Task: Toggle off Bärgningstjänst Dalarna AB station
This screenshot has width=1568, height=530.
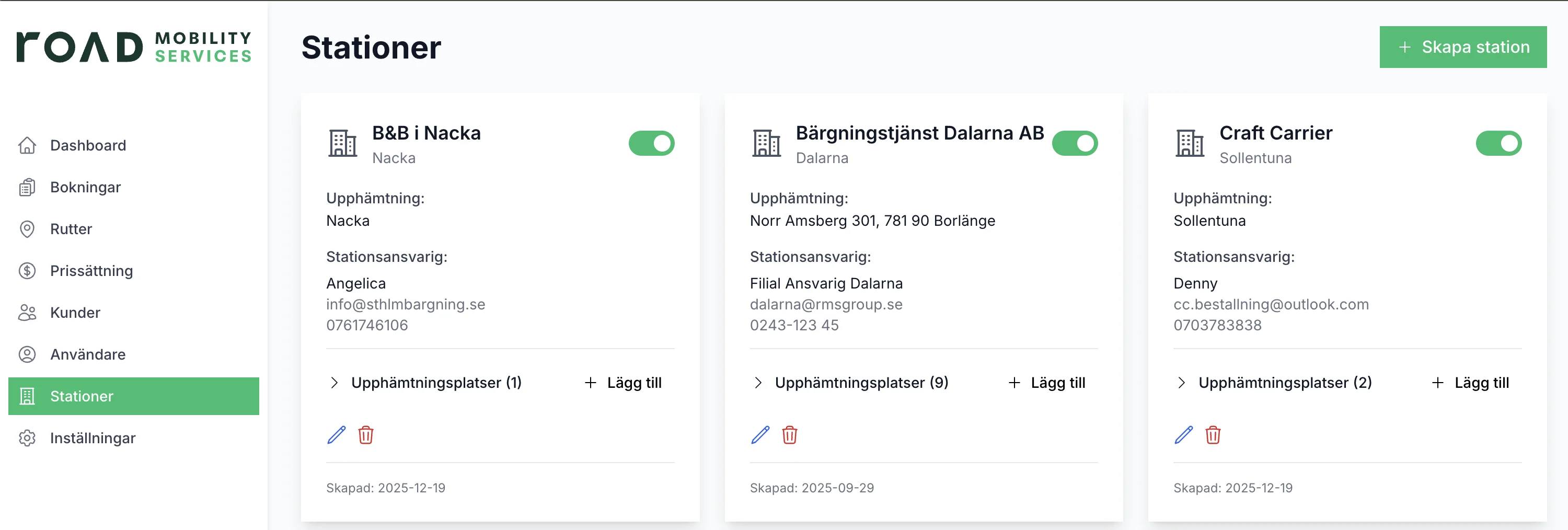Action: (1075, 143)
